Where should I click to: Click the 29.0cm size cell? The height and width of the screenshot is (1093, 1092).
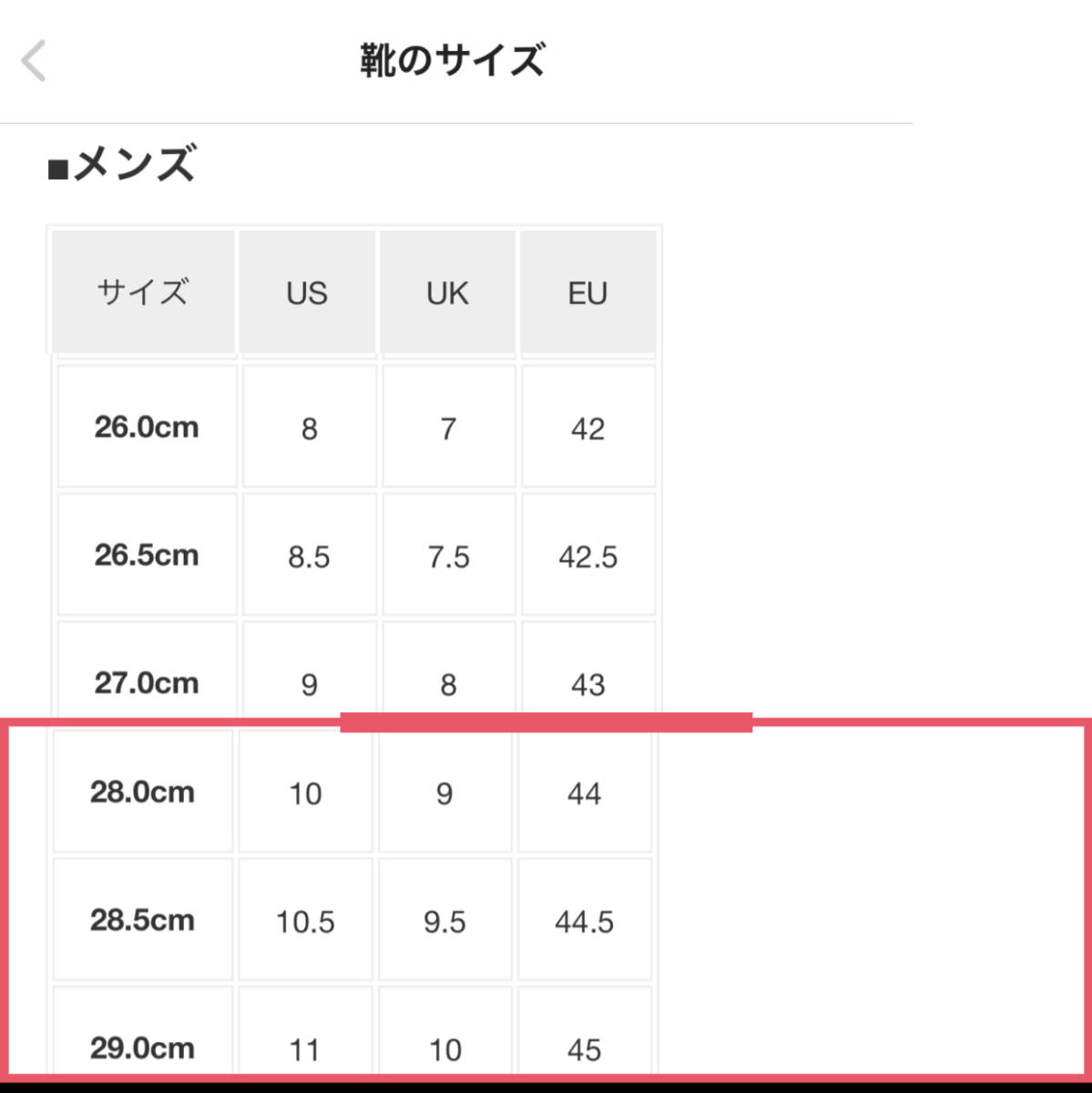143,1047
